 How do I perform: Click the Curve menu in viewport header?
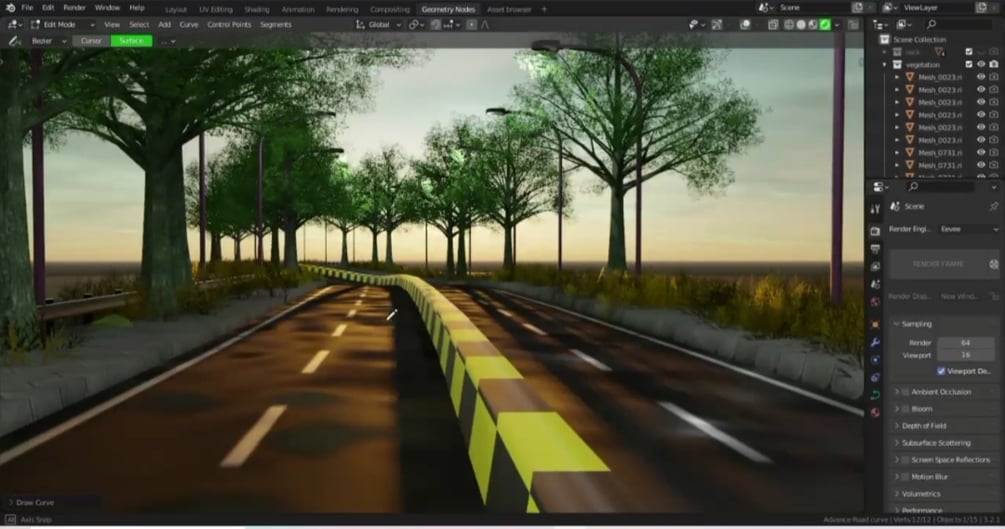188,24
